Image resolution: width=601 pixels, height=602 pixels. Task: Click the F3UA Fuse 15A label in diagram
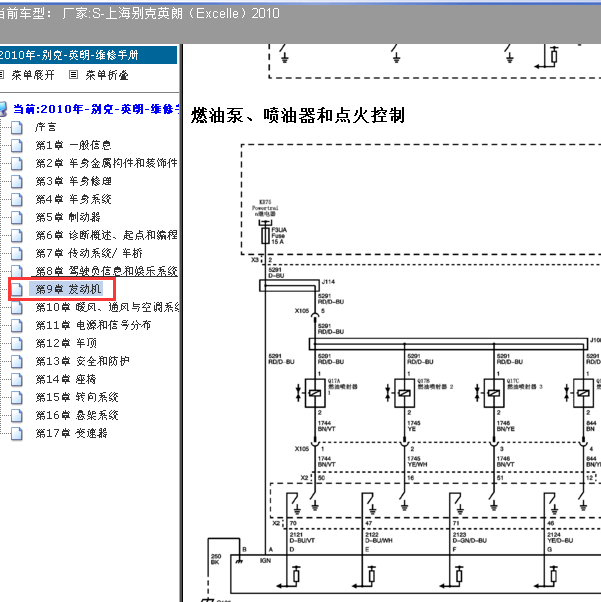[279, 236]
